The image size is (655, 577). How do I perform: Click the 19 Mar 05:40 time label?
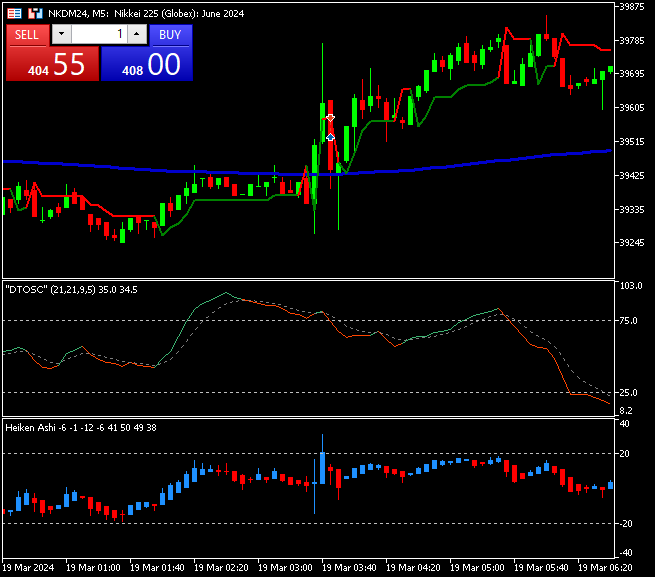click(x=541, y=568)
